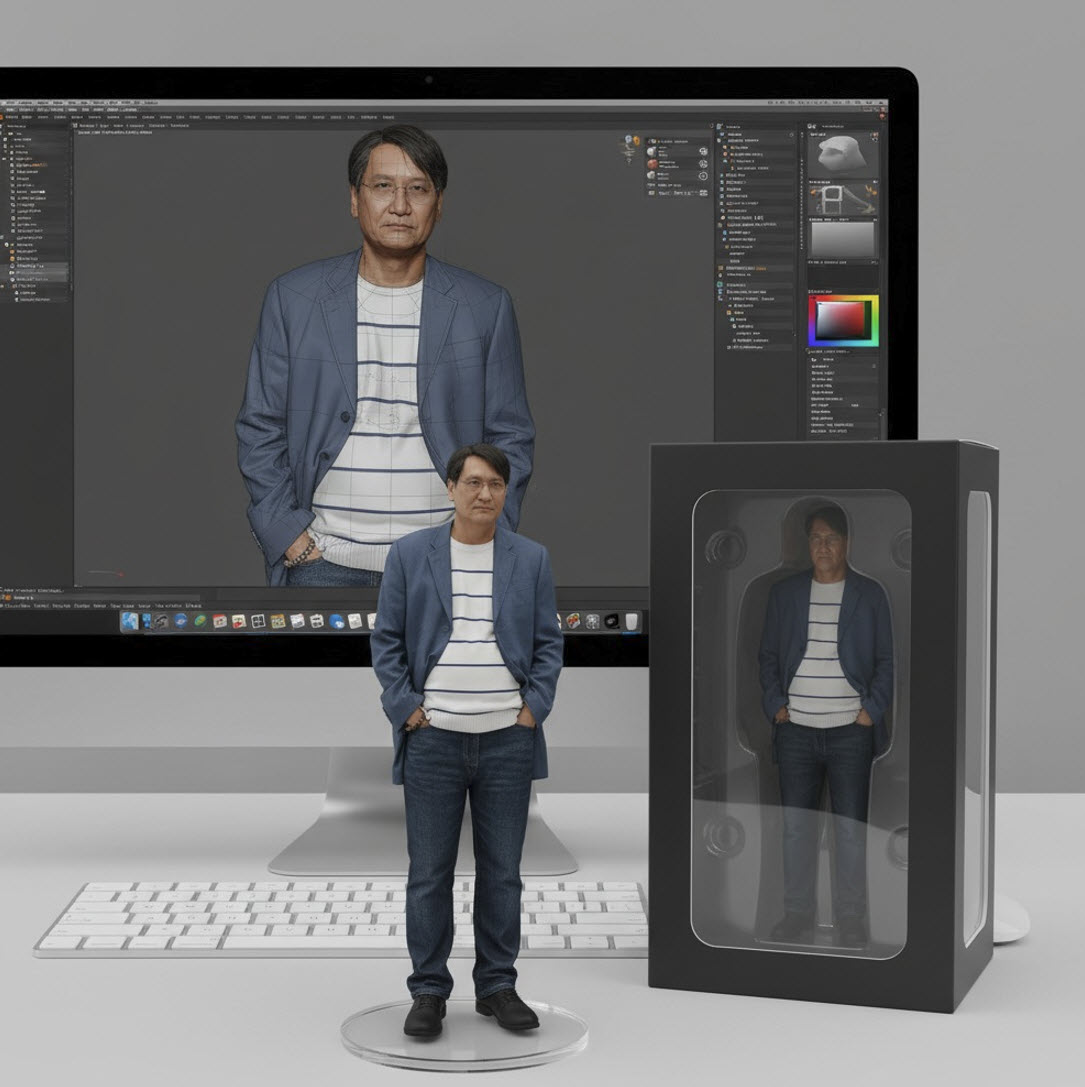
Task: Select the red sphere material icon
Action: [x=653, y=164]
